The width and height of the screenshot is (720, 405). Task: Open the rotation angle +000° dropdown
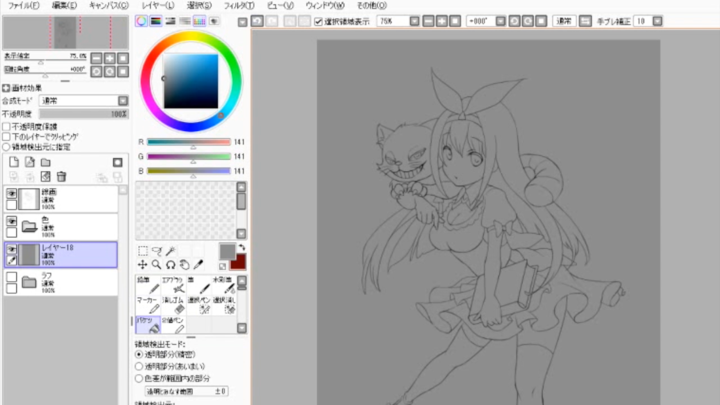tap(501, 21)
